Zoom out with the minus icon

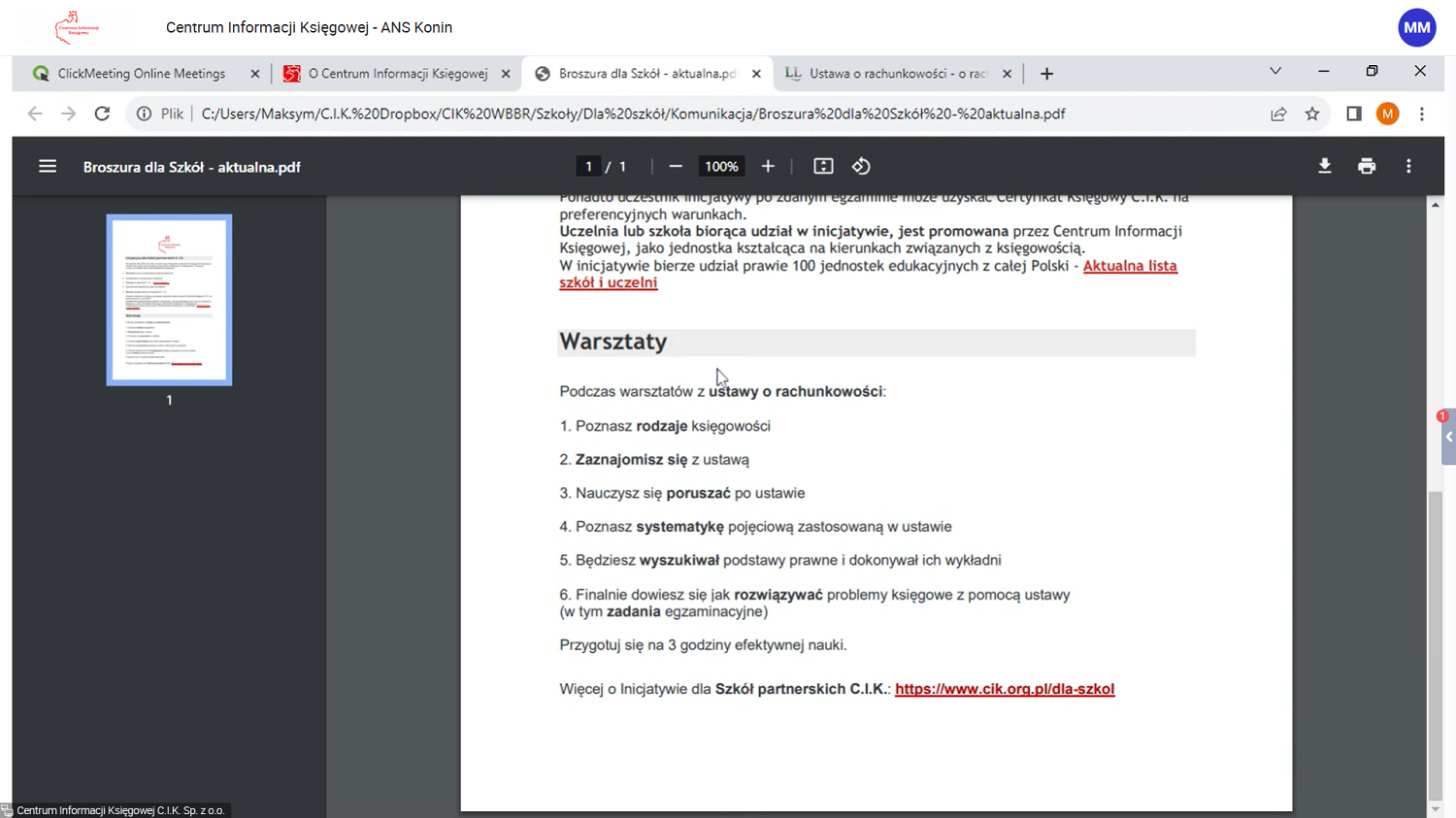[676, 166]
